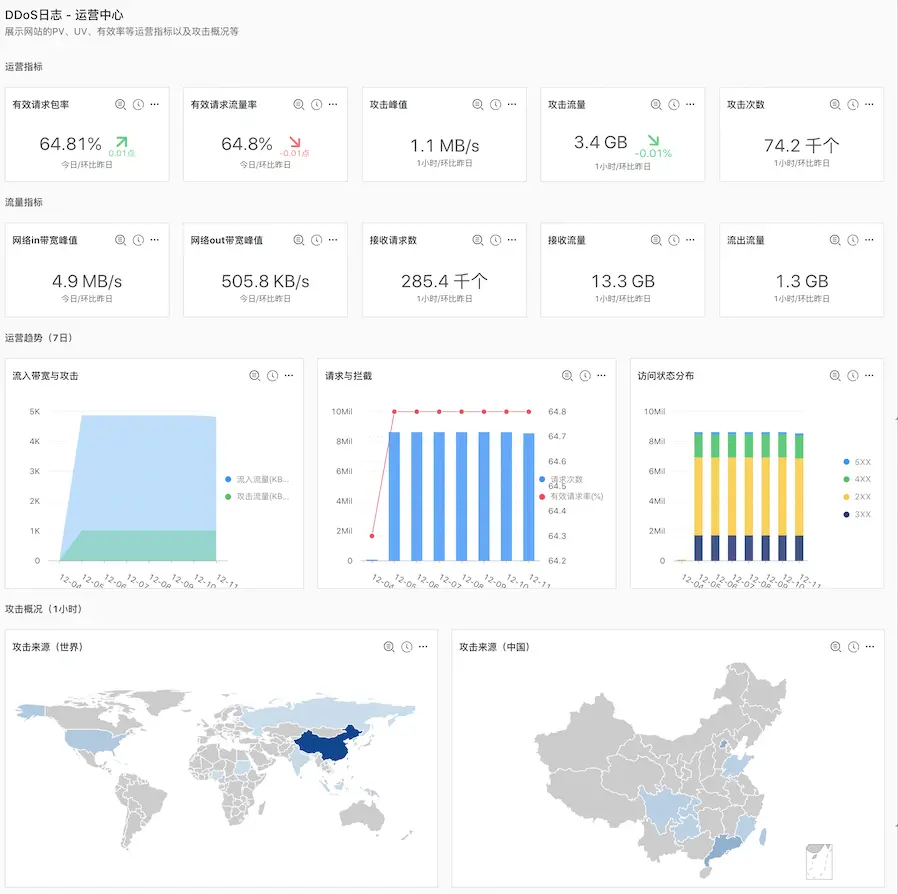Viewport: 898px width, 894px height.
Task: Zoom into the 接收流量 card
Action: click(x=656, y=240)
